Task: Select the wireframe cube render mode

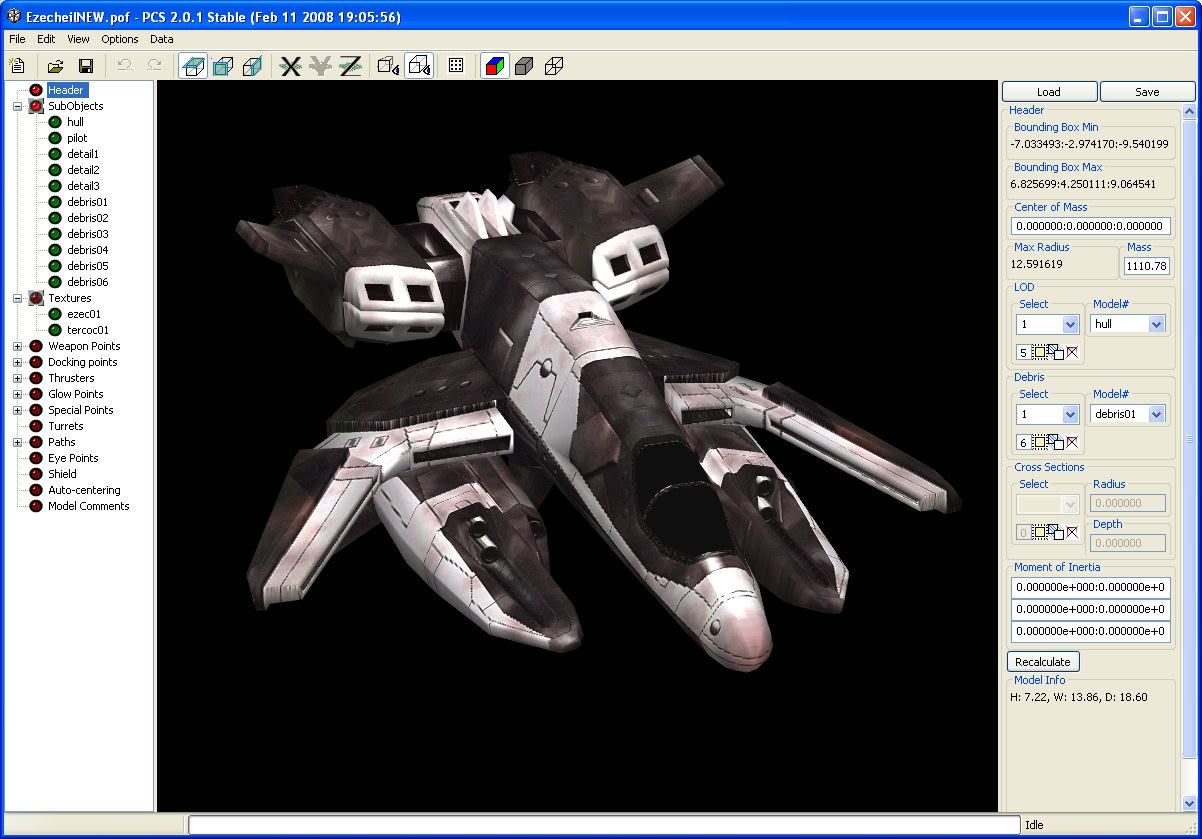Action: [x=554, y=66]
